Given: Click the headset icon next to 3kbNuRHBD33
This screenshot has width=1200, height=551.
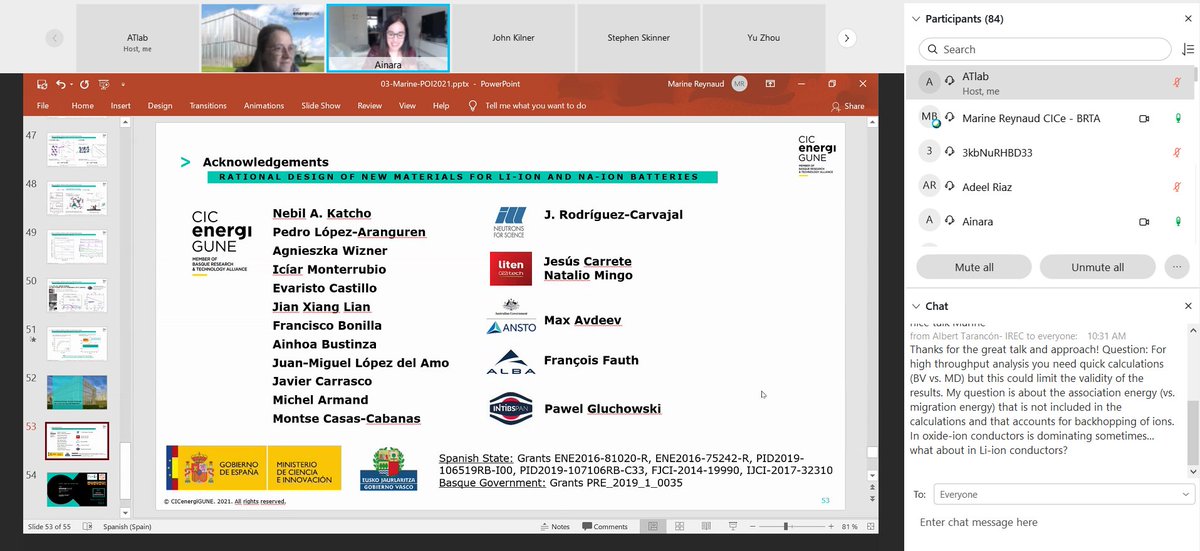Looking at the screenshot, I should 950,152.
